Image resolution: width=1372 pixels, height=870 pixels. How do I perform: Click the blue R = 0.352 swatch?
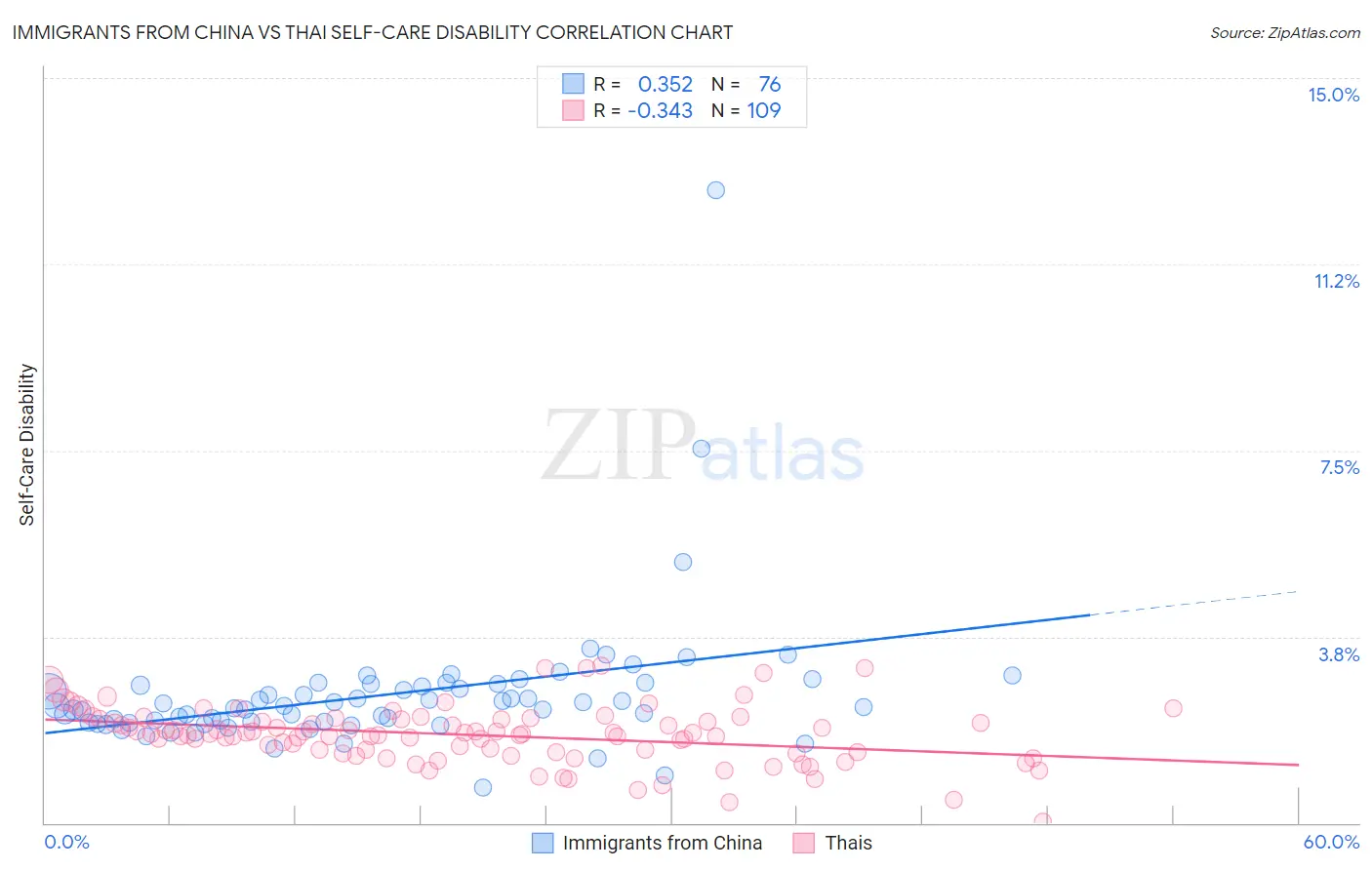[573, 84]
